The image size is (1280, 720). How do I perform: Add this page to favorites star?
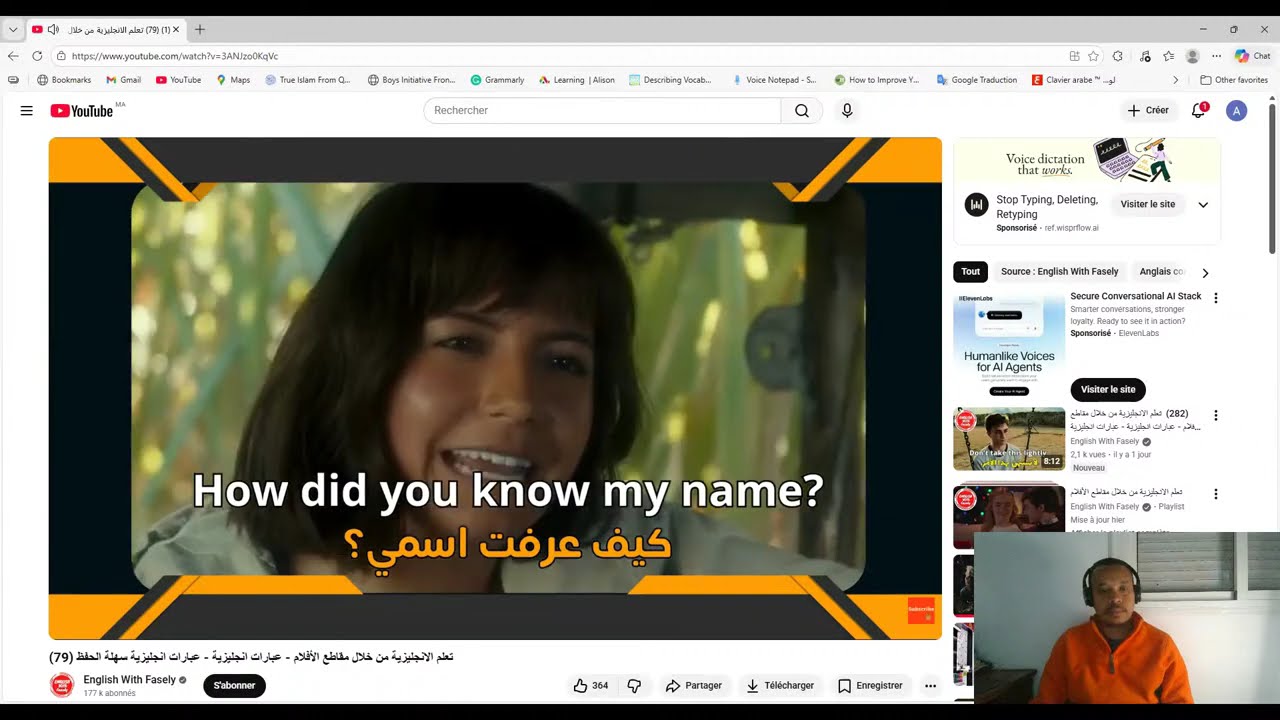click(1093, 56)
